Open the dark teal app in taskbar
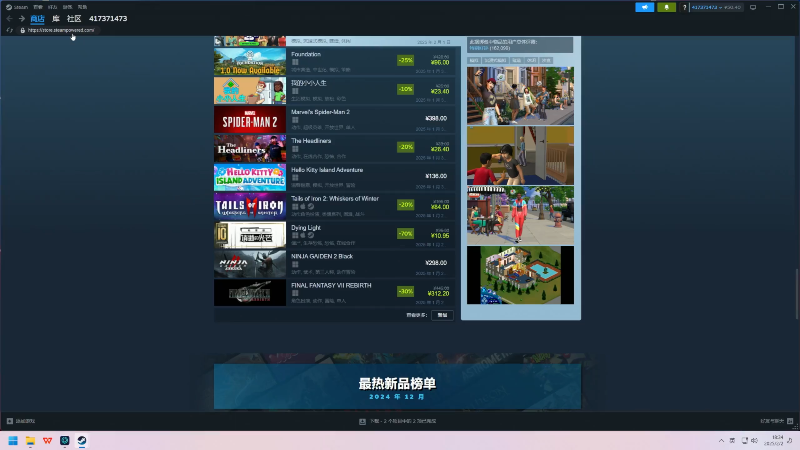Image resolution: width=800 pixels, height=450 pixels. coord(65,441)
